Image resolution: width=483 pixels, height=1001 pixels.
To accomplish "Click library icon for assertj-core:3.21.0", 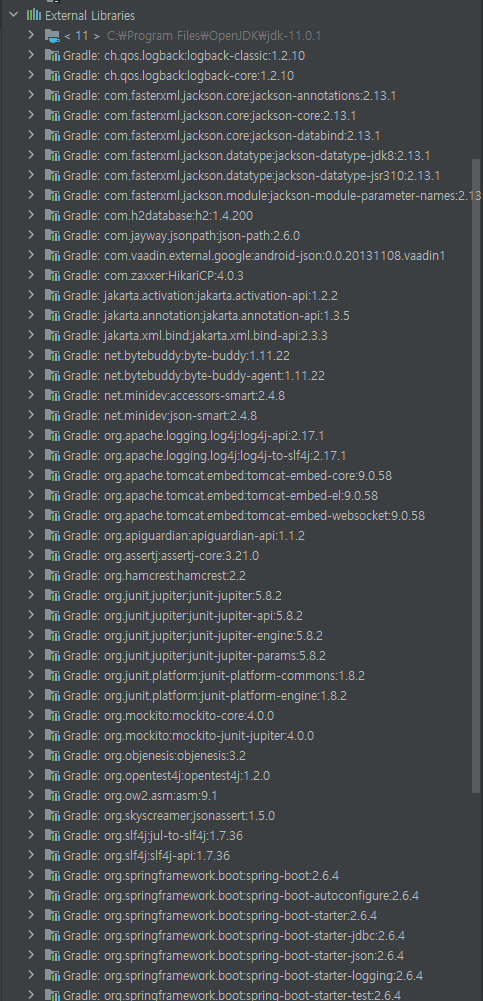I will click(52, 555).
